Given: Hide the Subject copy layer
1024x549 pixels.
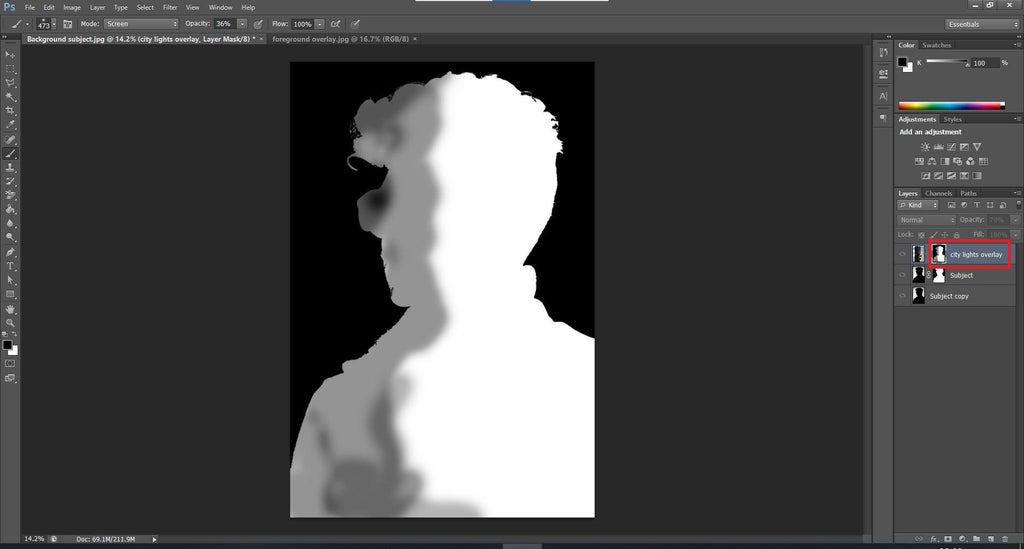Looking at the screenshot, I should point(903,296).
